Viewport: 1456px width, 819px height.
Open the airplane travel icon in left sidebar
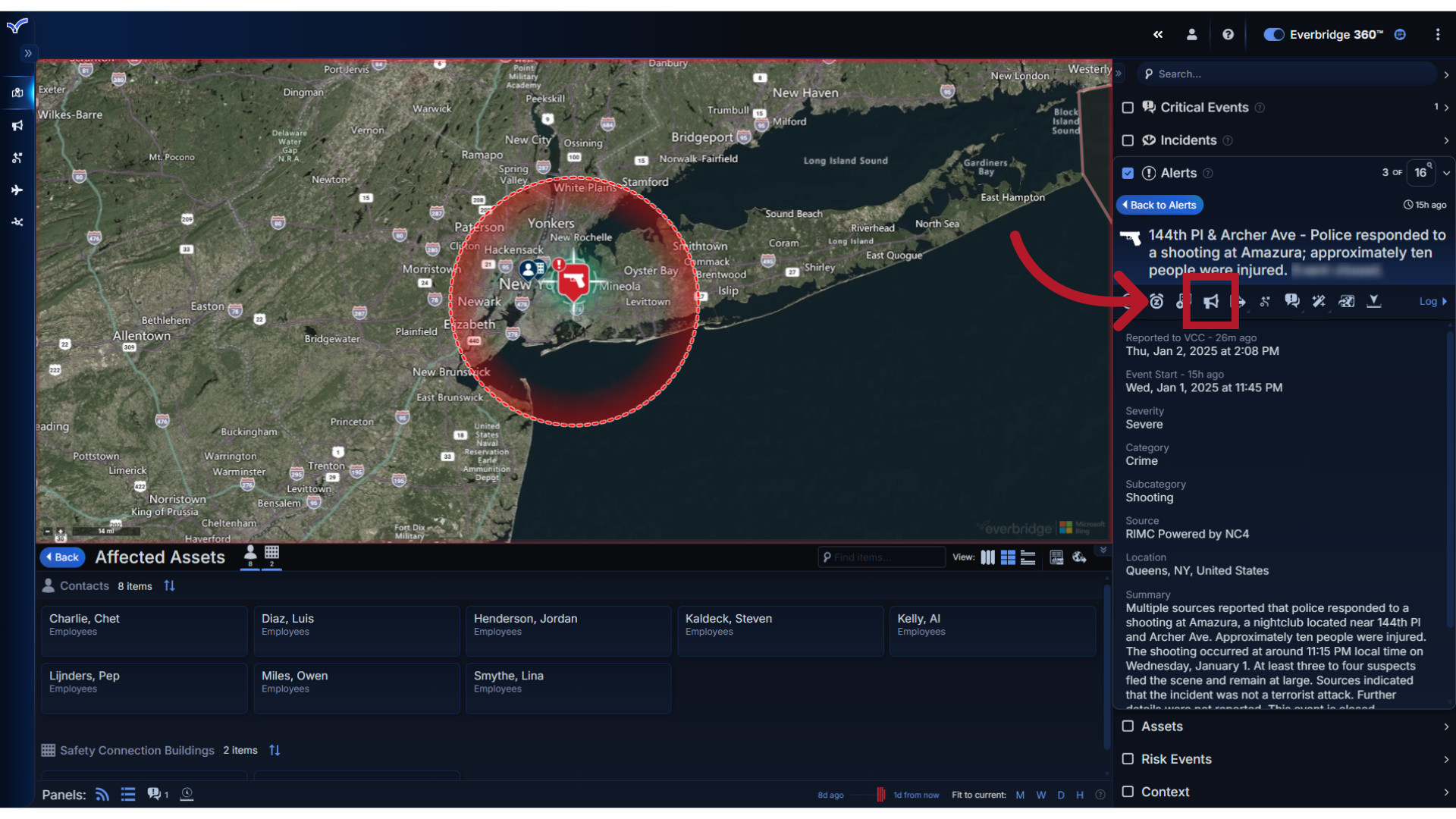[17, 190]
